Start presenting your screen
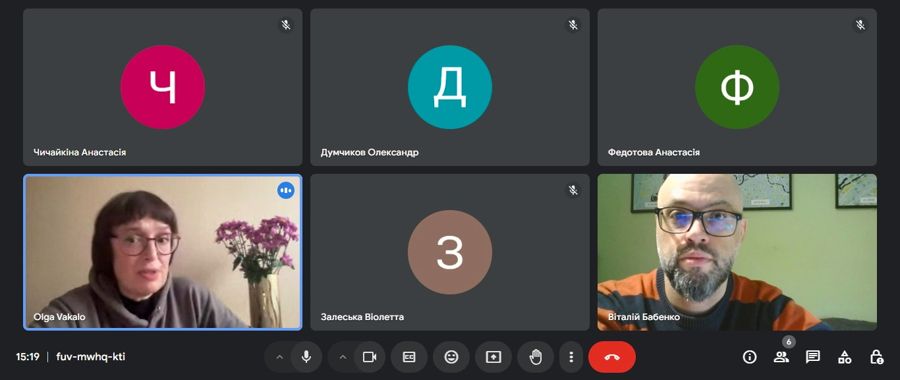This screenshot has height=380, width=900. pyautogui.click(x=493, y=357)
